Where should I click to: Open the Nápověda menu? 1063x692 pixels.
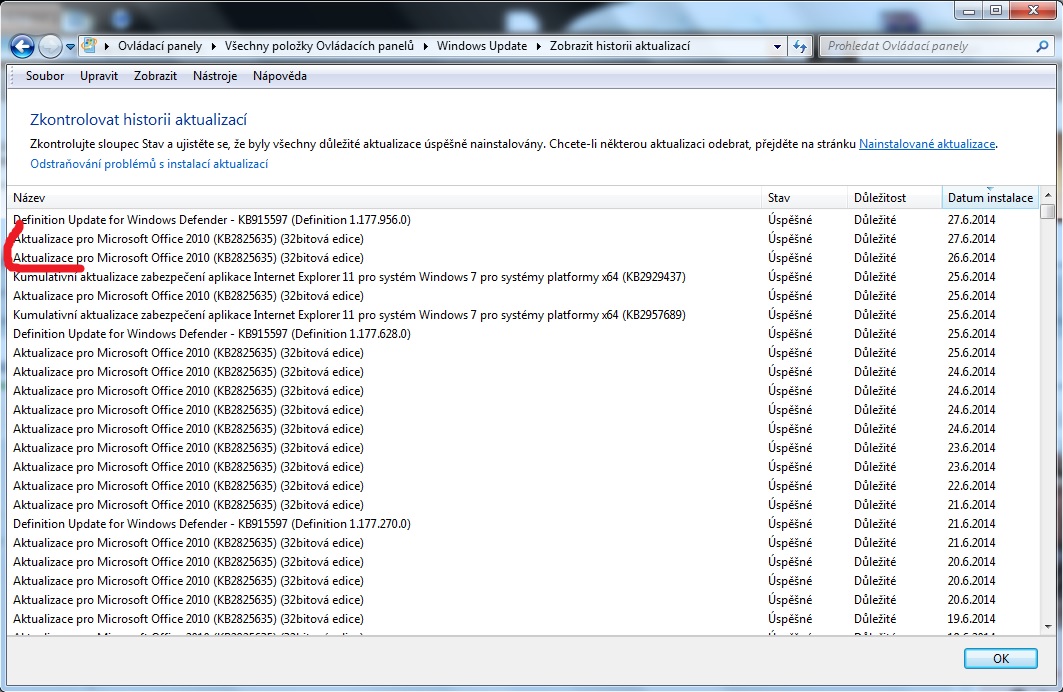(280, 76)
